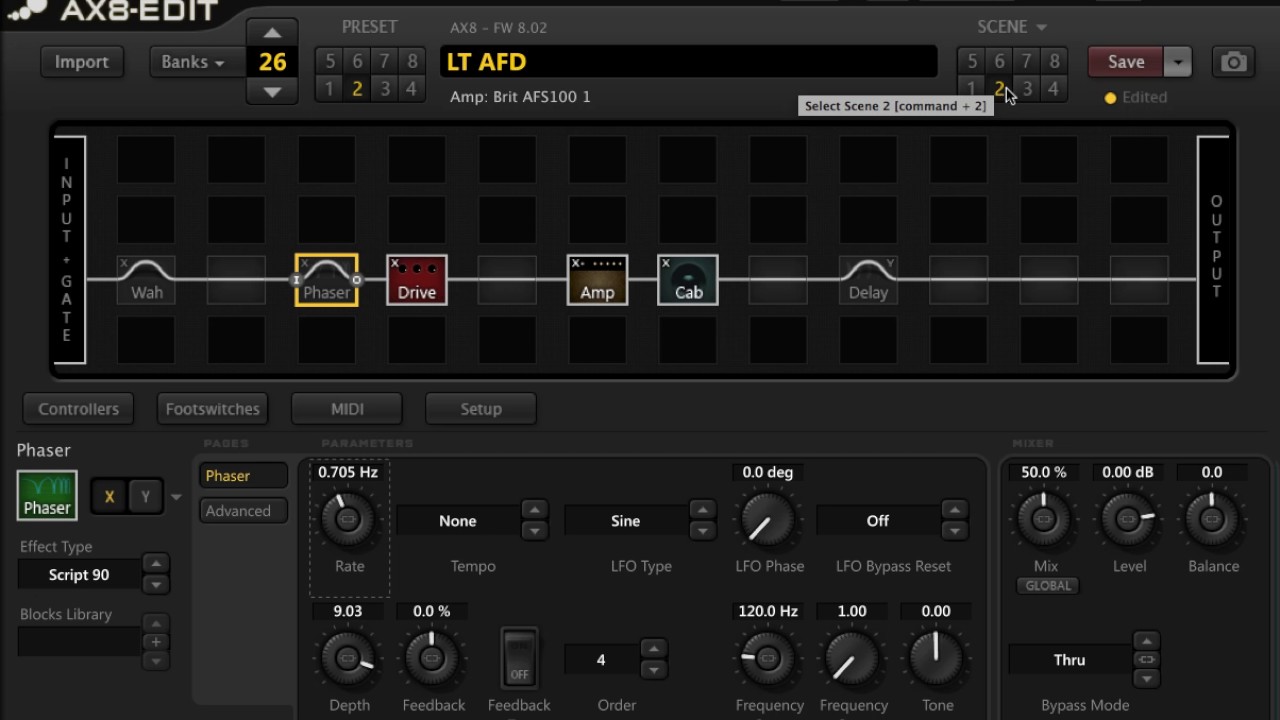Open the LFO Type Sine selector

tap(626, 521)
